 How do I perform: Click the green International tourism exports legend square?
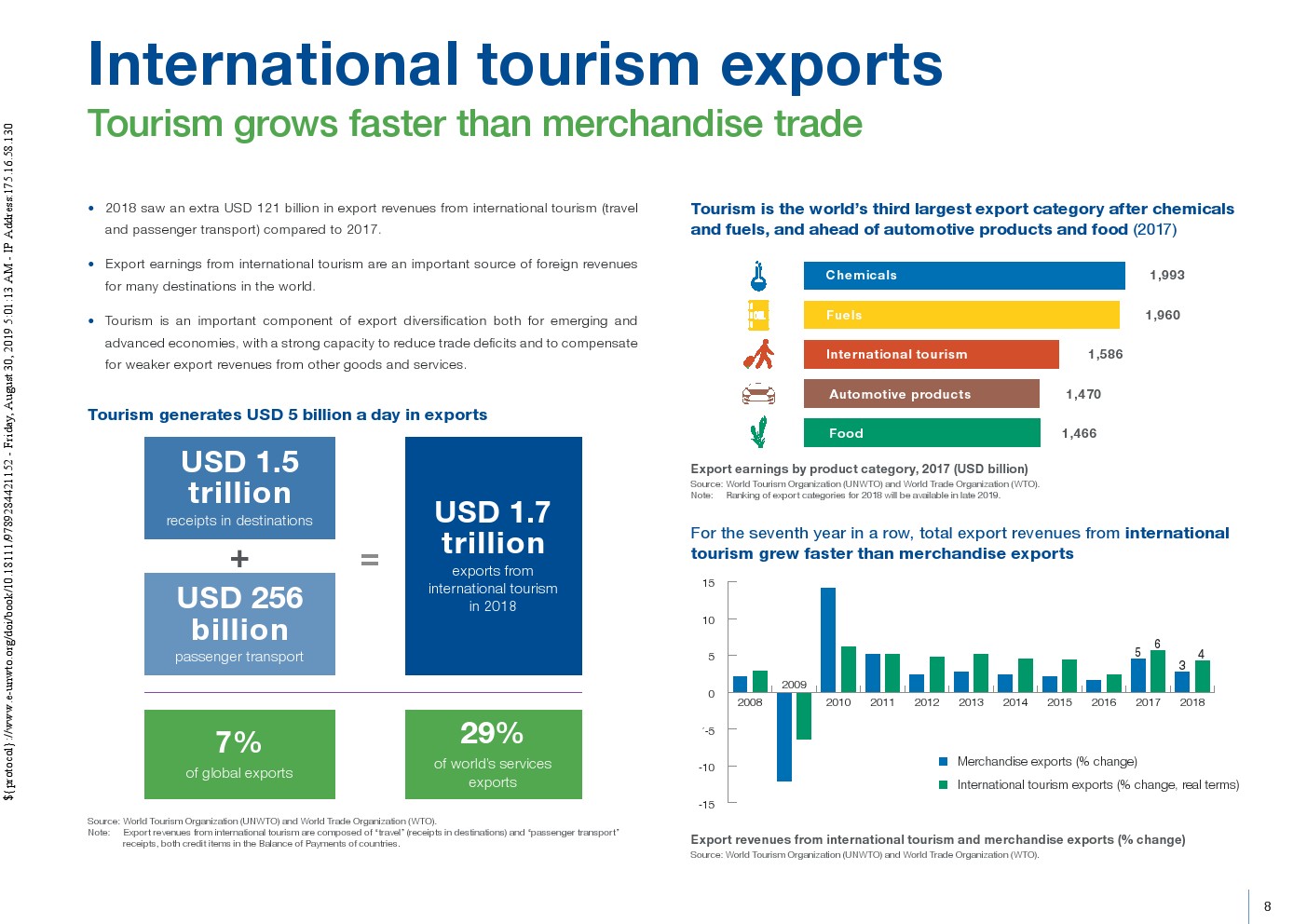click(943, 785)
